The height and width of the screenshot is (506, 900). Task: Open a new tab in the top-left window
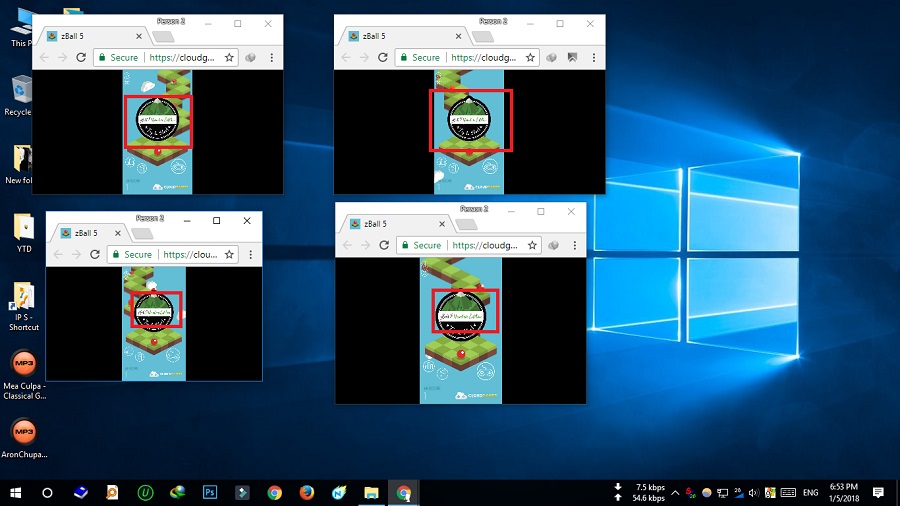tap(161, 37)
